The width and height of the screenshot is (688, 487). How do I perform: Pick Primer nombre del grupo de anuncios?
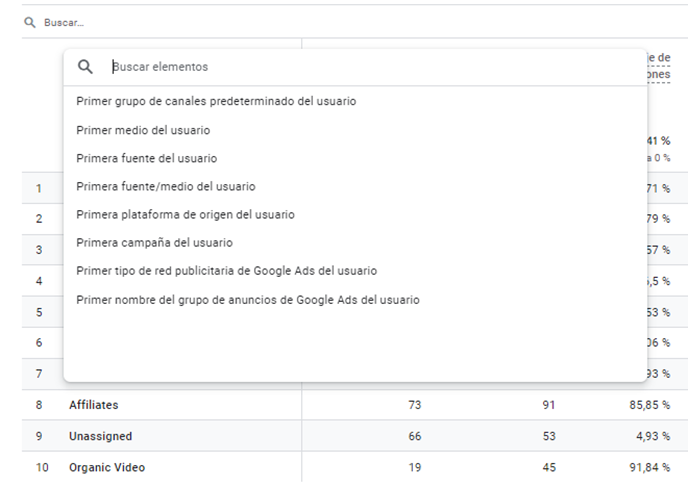(247, 299)
